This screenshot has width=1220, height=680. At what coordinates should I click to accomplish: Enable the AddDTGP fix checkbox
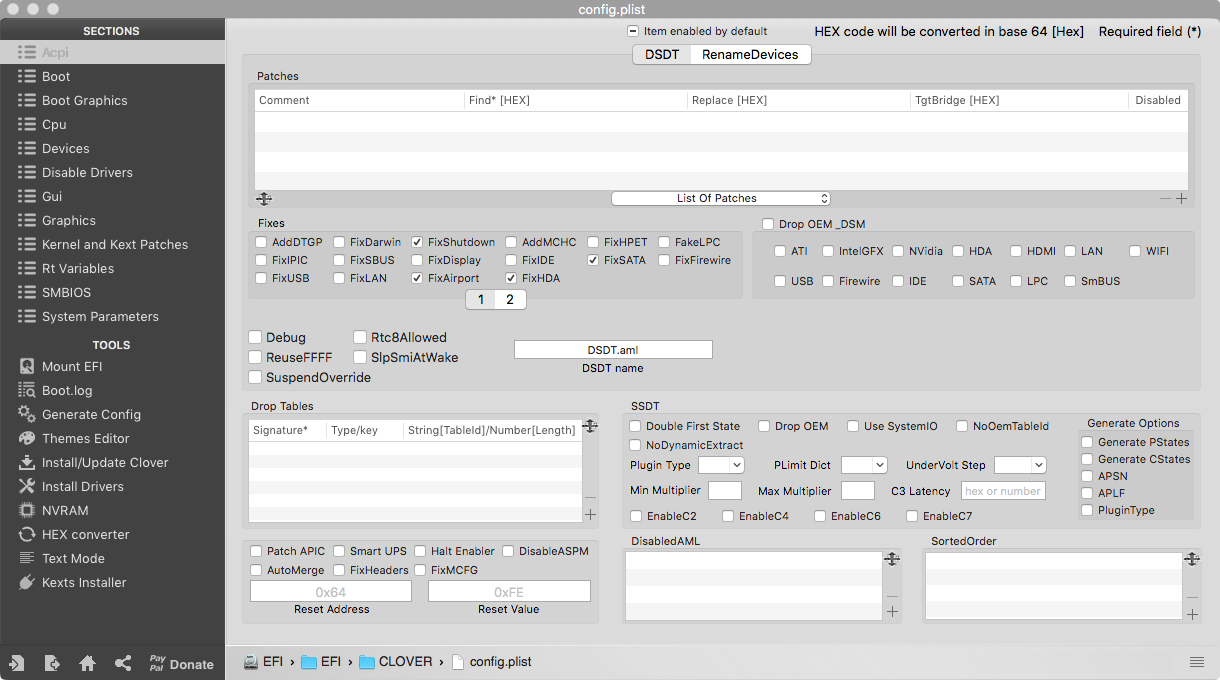point(261,242)
